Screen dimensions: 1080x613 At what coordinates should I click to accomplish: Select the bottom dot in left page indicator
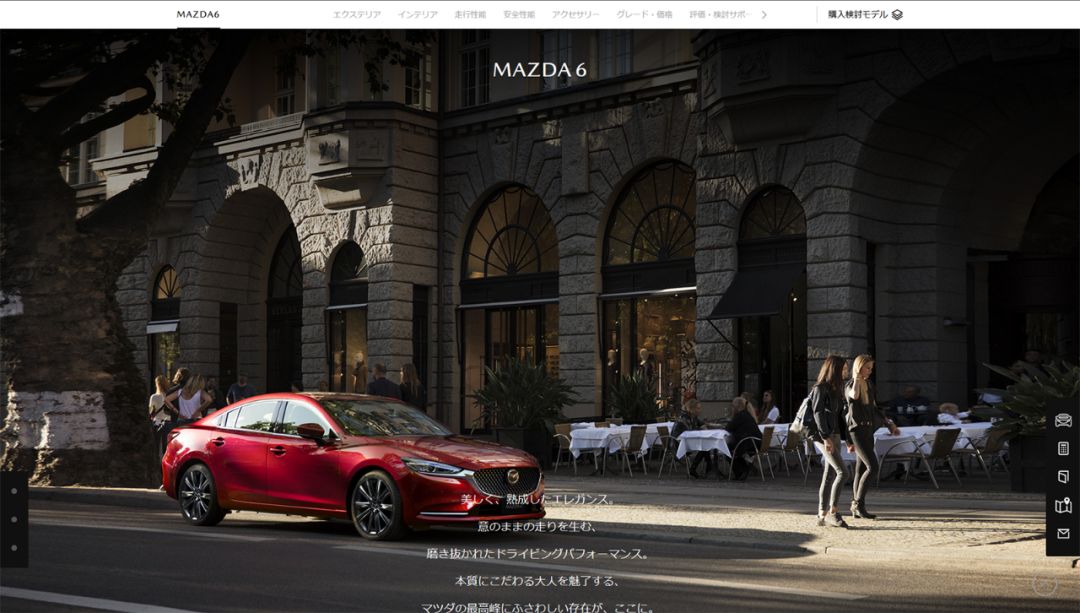(x=14, y=548)
